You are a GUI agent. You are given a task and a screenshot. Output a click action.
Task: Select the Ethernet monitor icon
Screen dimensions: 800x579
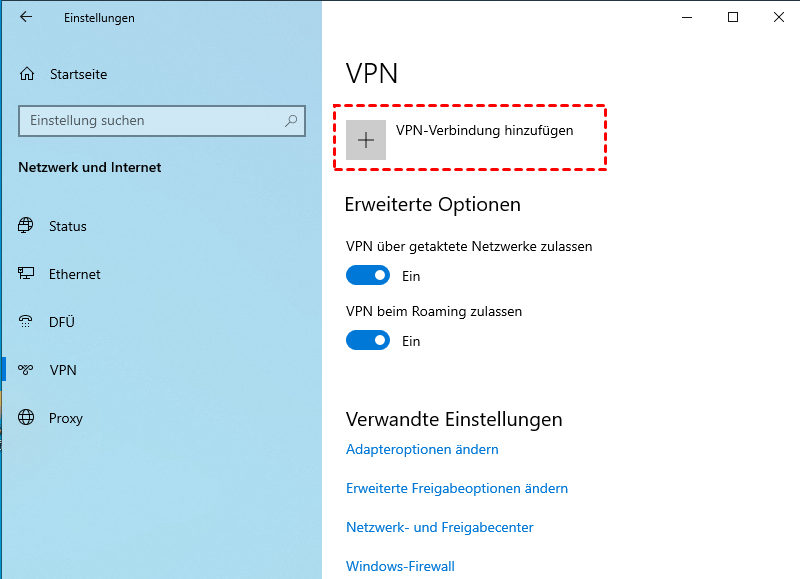pos(27,274)
